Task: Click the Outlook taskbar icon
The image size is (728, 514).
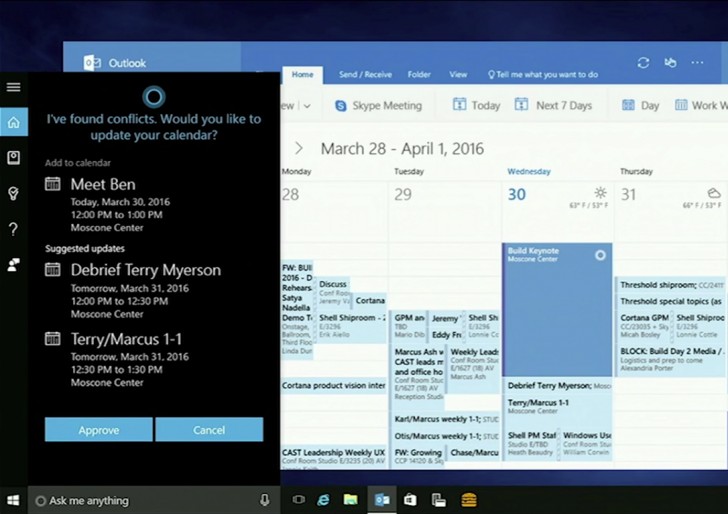Action: tap(382, 500)
